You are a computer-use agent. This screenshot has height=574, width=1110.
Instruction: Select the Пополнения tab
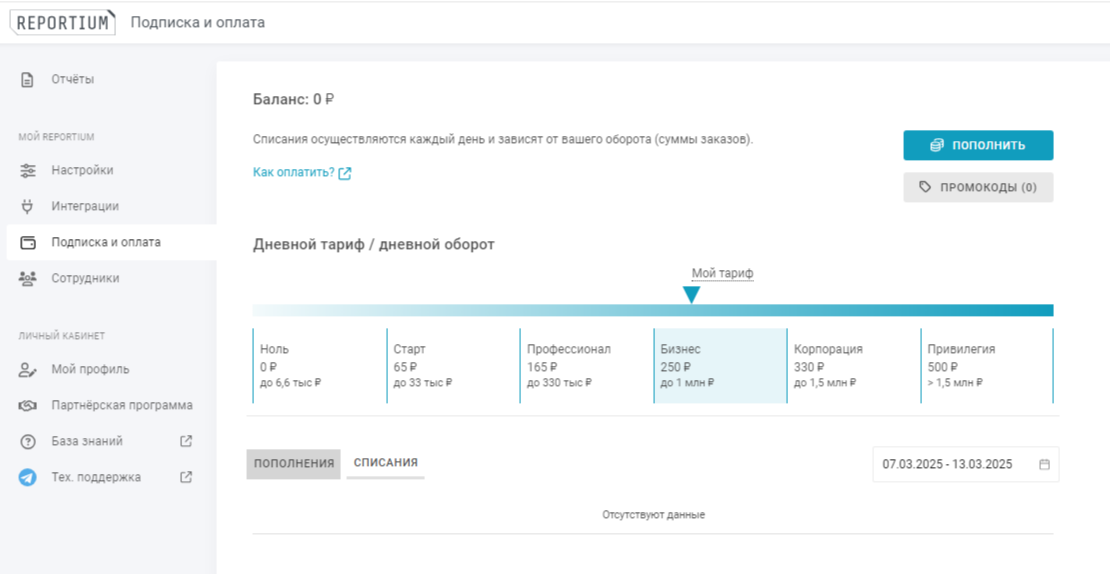(x=294, y=464)
